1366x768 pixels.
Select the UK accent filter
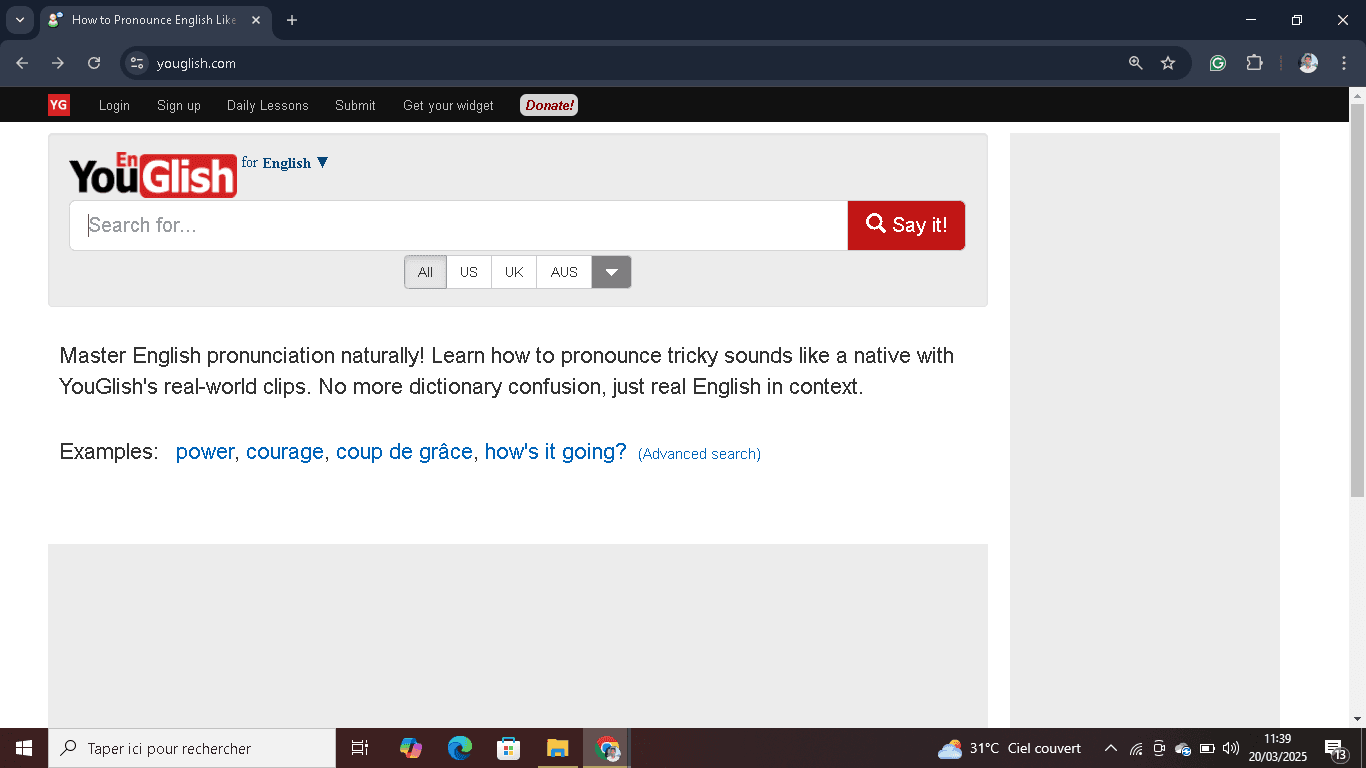point(513,271)
